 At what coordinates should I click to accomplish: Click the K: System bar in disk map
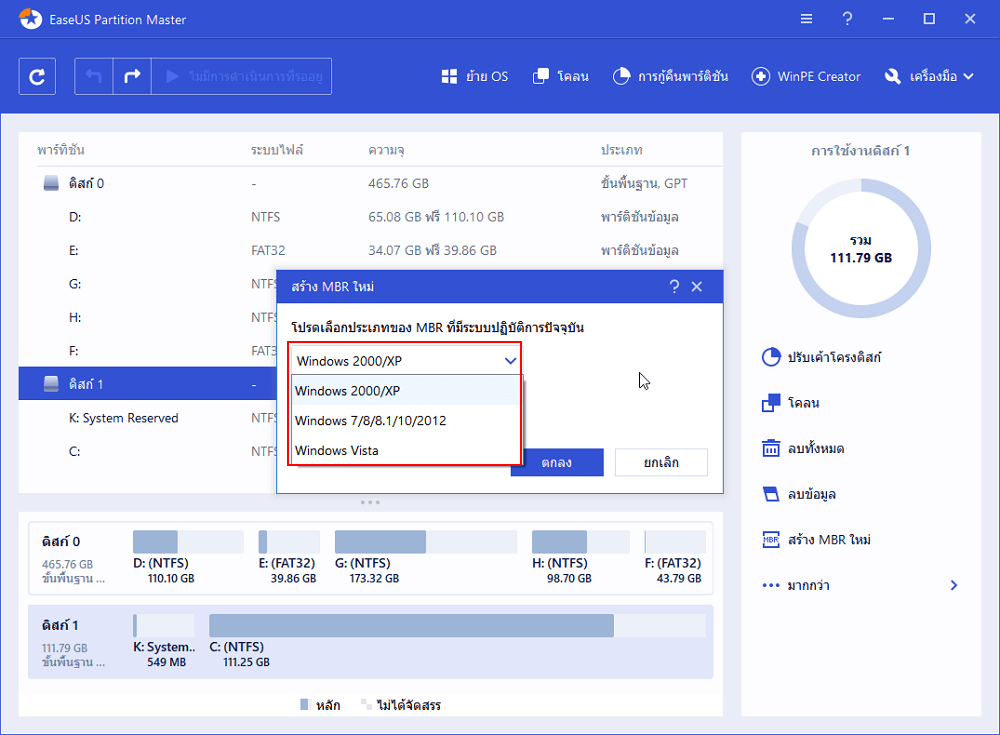coord(164,625)
